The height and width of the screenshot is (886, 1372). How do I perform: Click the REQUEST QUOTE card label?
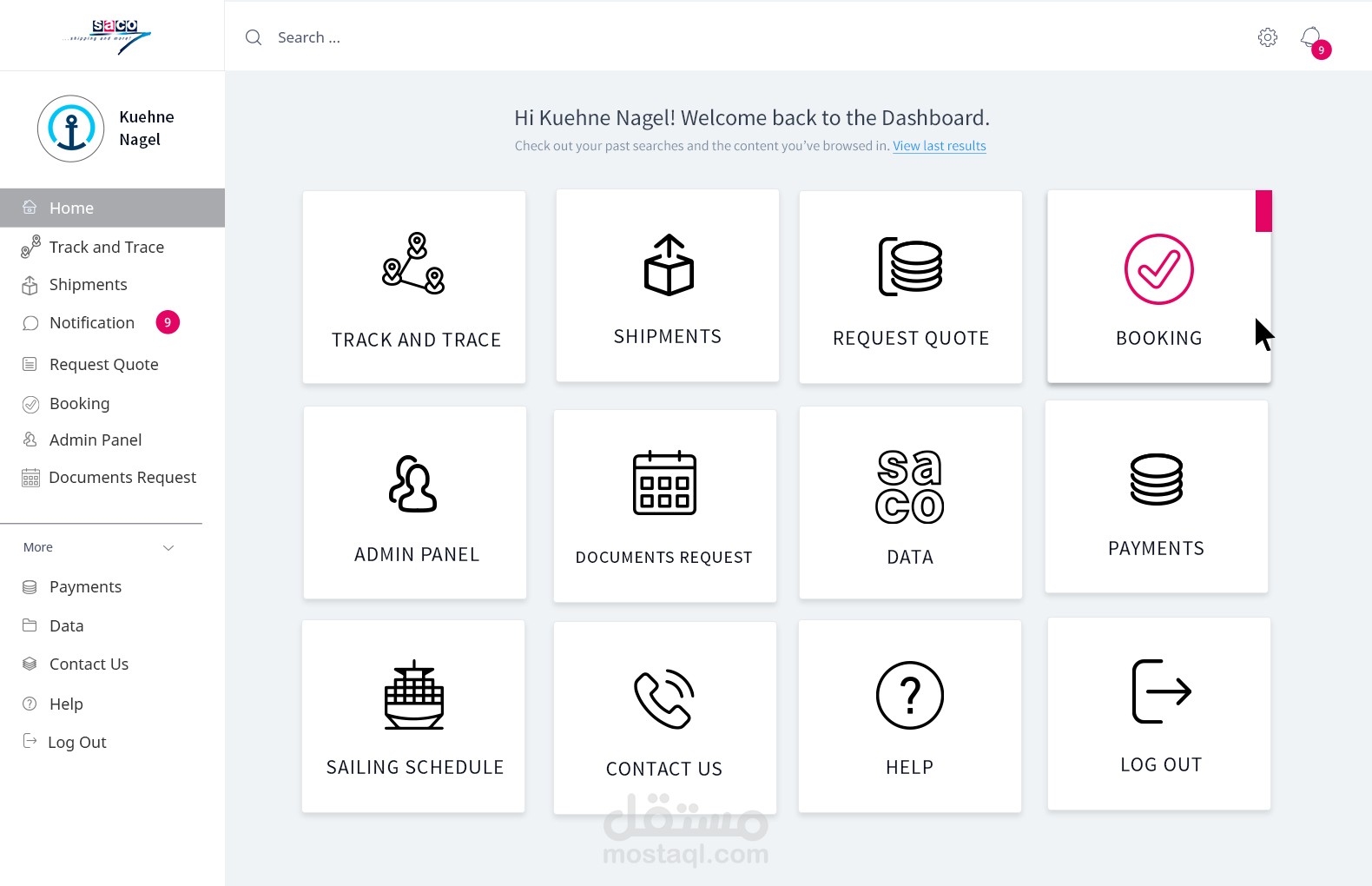pyautogui.click(x=911, y=338)
